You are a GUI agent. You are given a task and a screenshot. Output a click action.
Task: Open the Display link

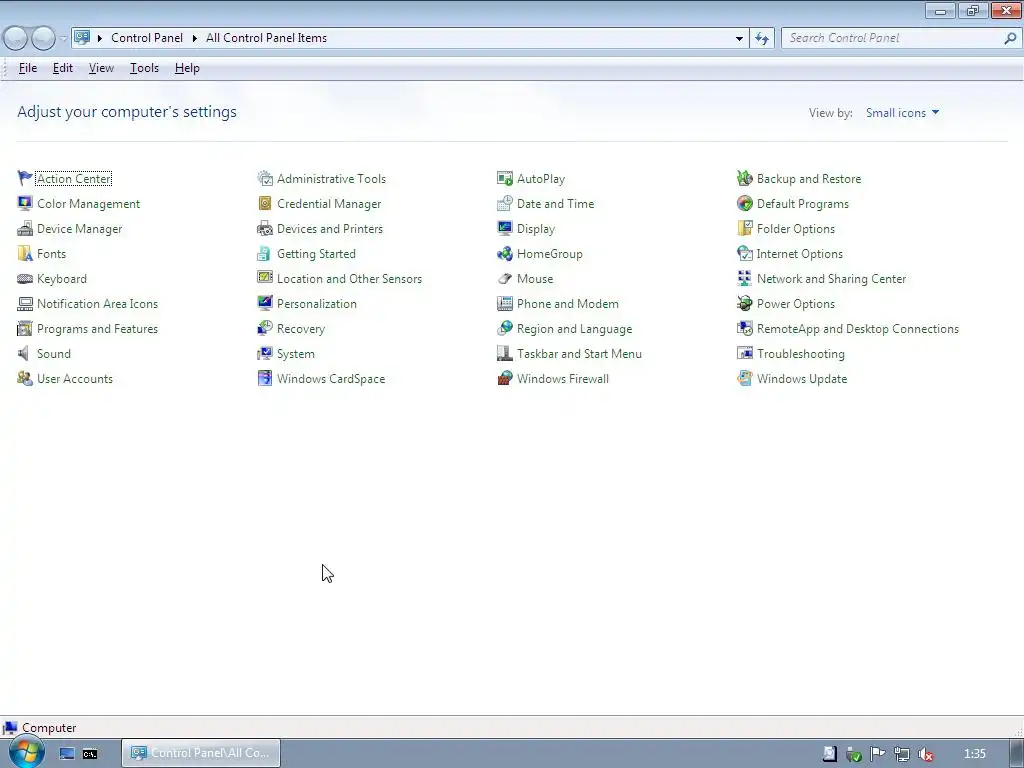click(x=536, y=229)
